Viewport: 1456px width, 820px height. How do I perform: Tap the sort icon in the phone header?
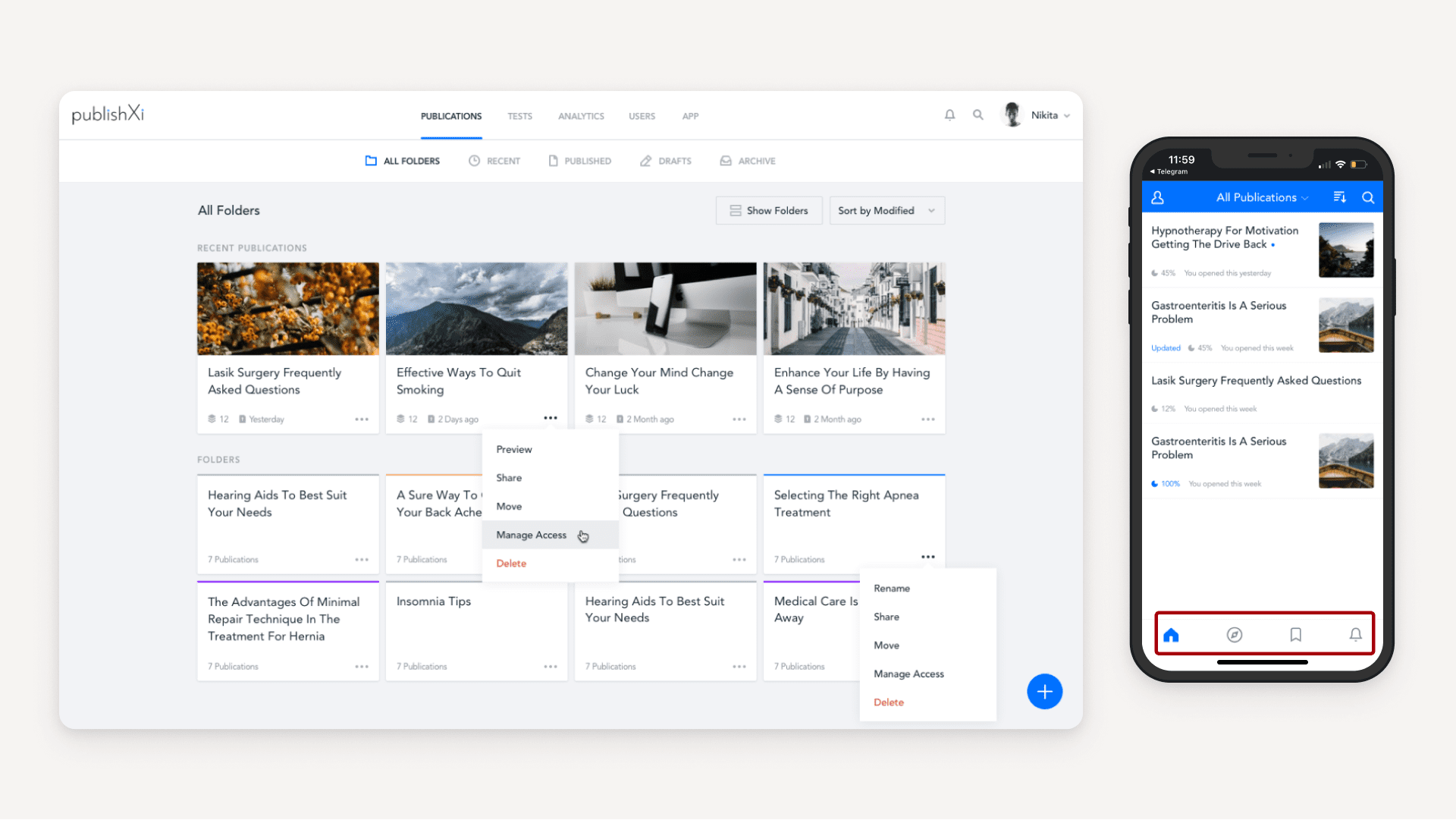point(1339,196)
